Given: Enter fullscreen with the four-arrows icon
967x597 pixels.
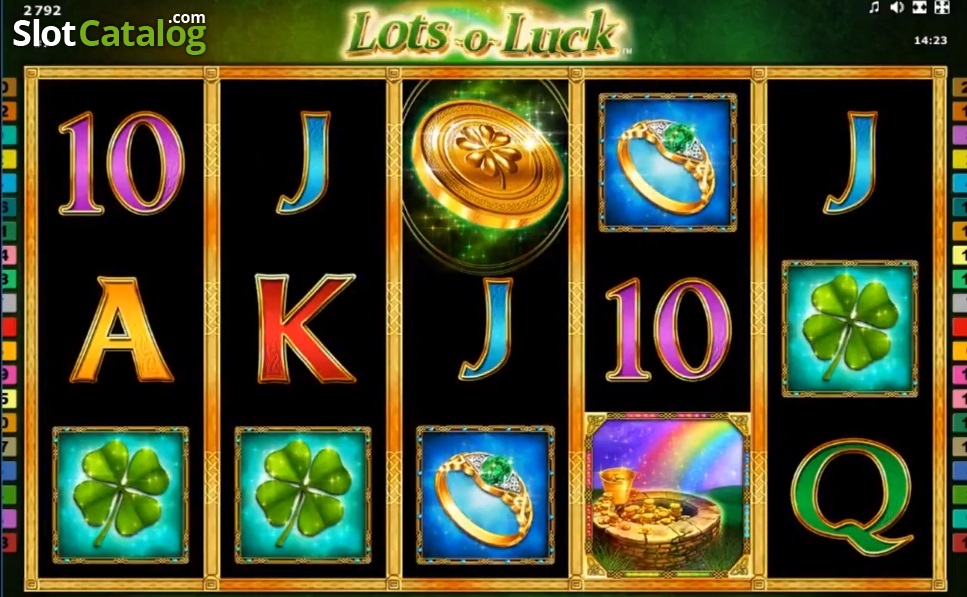Looking at the screenshot, I should coord(942,7).
